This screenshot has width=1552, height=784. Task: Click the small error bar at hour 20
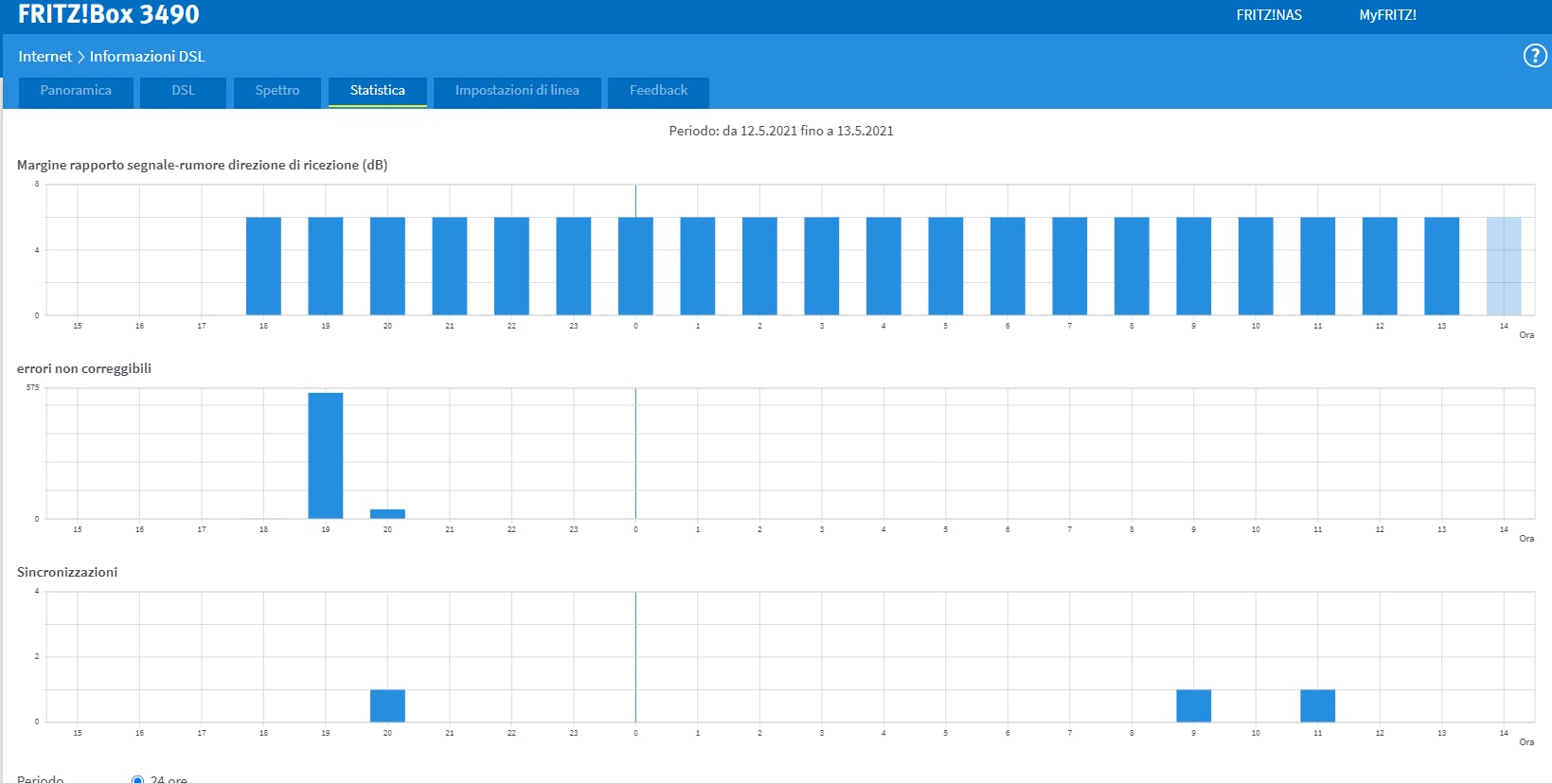[387, 514]
